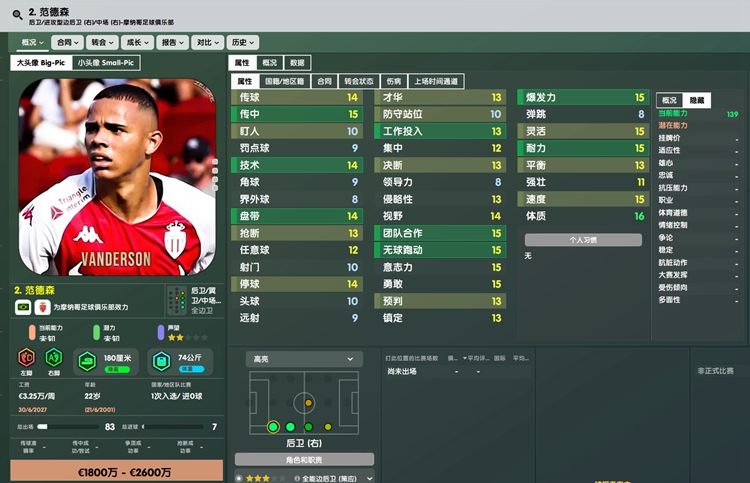Click the 个人习惯 button
Image resolution: width=750 pixels, height=483 pixels.
coord(583,240)
